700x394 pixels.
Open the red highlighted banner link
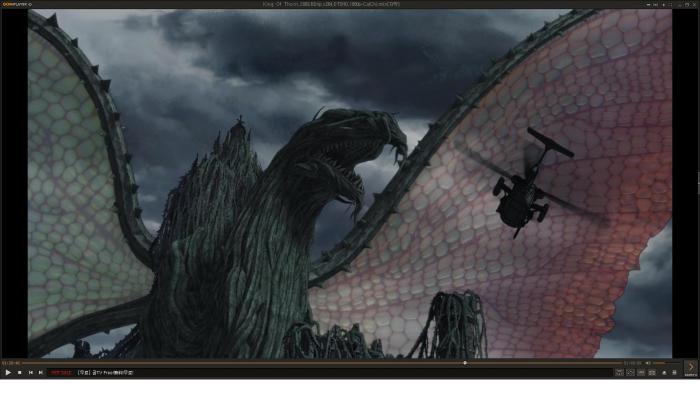pos(61,373)
